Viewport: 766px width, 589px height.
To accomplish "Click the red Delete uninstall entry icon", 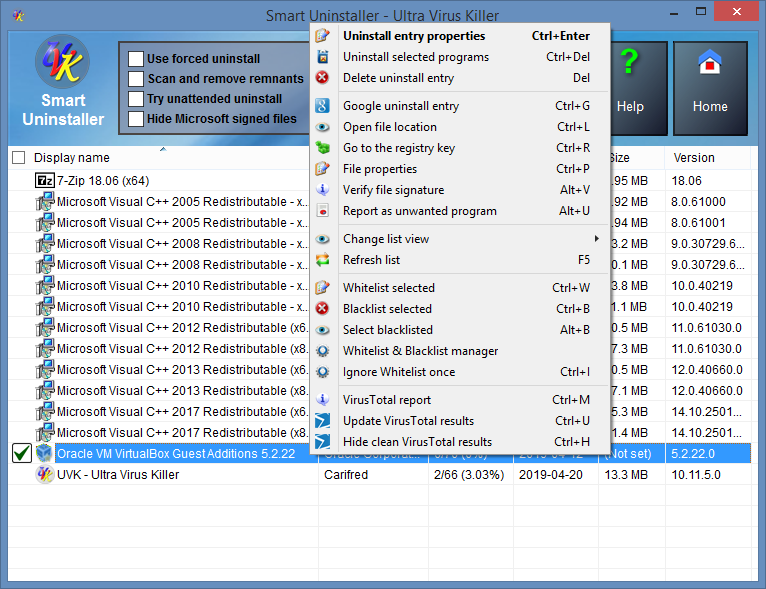I will (x=322, y=78).
